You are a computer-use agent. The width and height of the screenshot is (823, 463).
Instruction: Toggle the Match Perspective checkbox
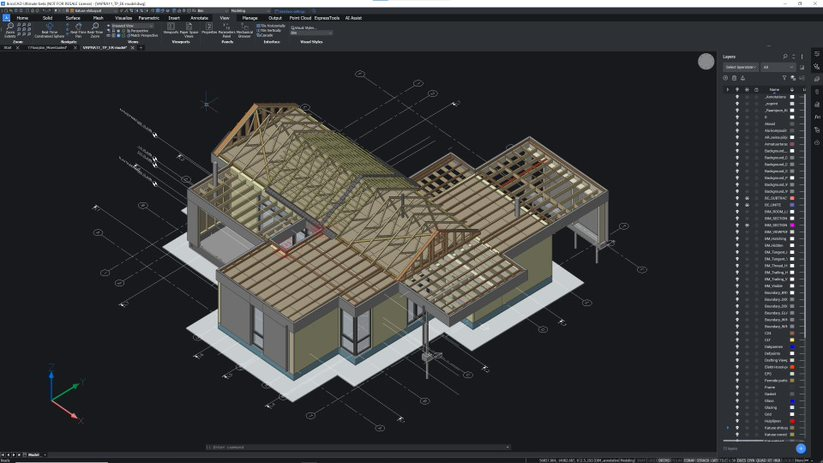point(142,36)
